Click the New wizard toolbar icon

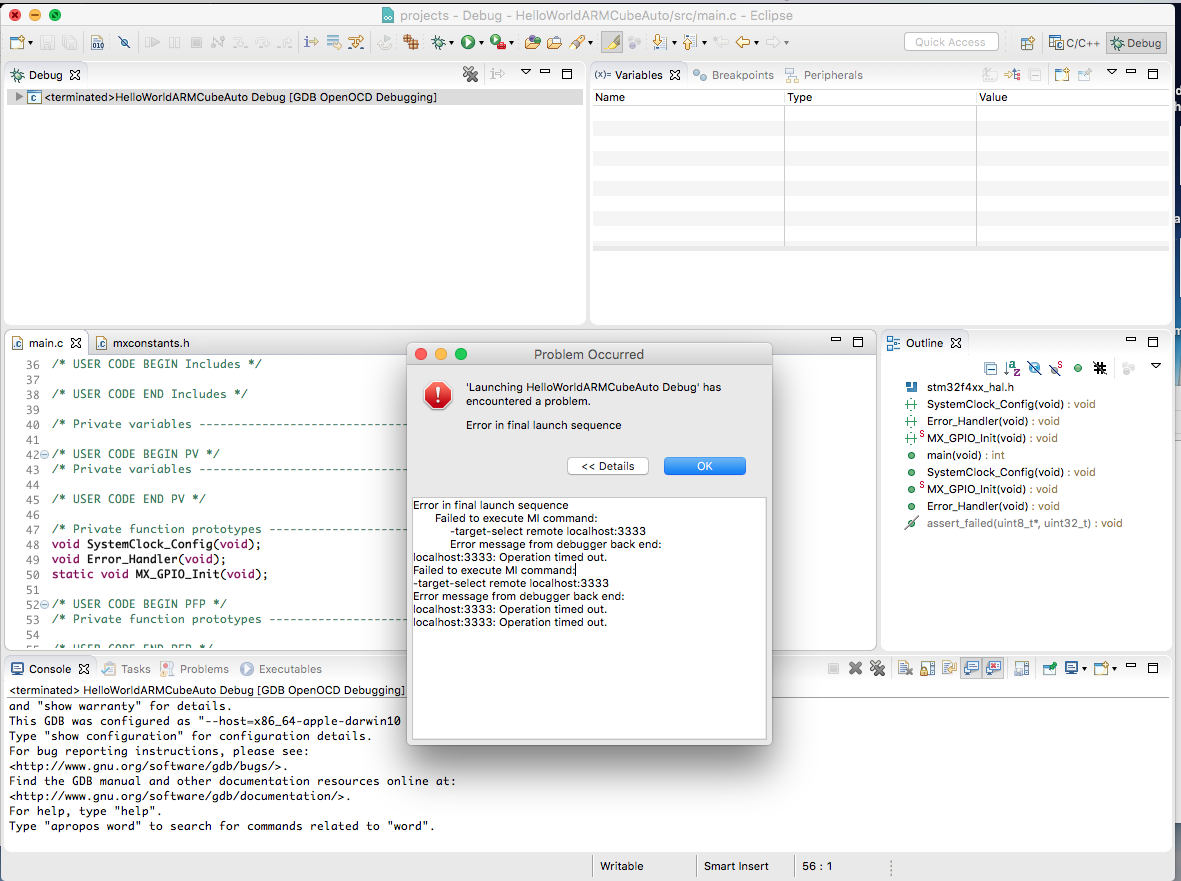coord(17,42)
